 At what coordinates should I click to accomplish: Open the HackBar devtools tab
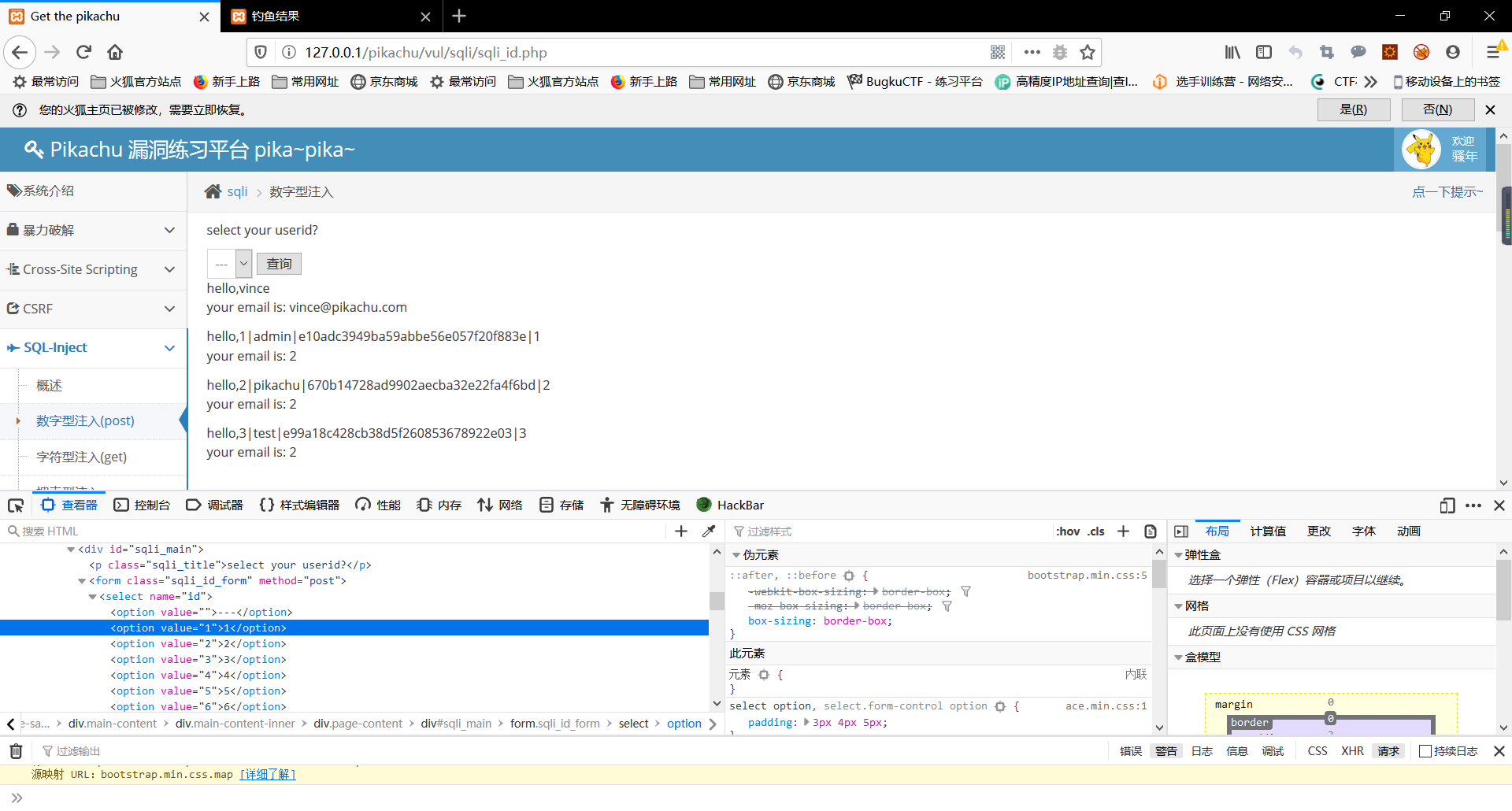click(x=730, y=505)
